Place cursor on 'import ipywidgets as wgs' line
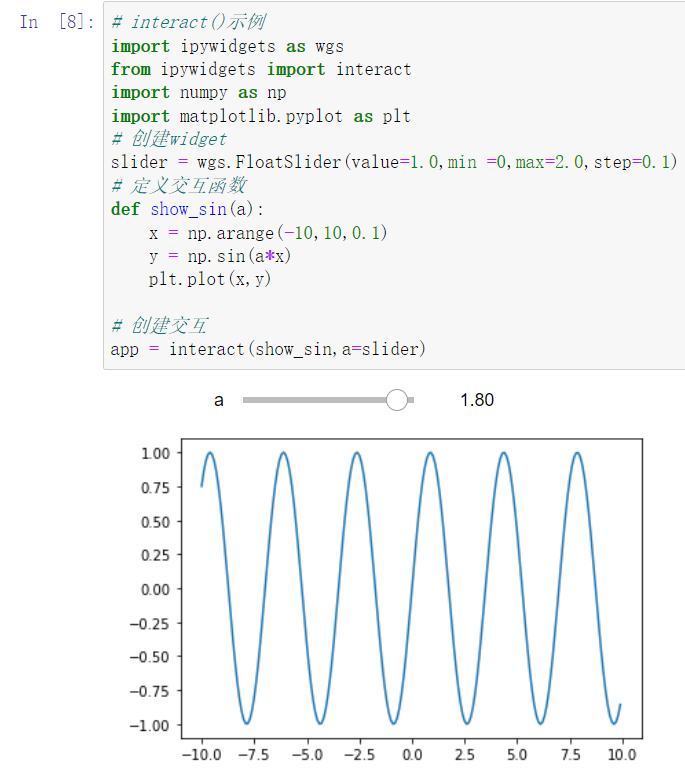685x773 pixels. point(227,46)
